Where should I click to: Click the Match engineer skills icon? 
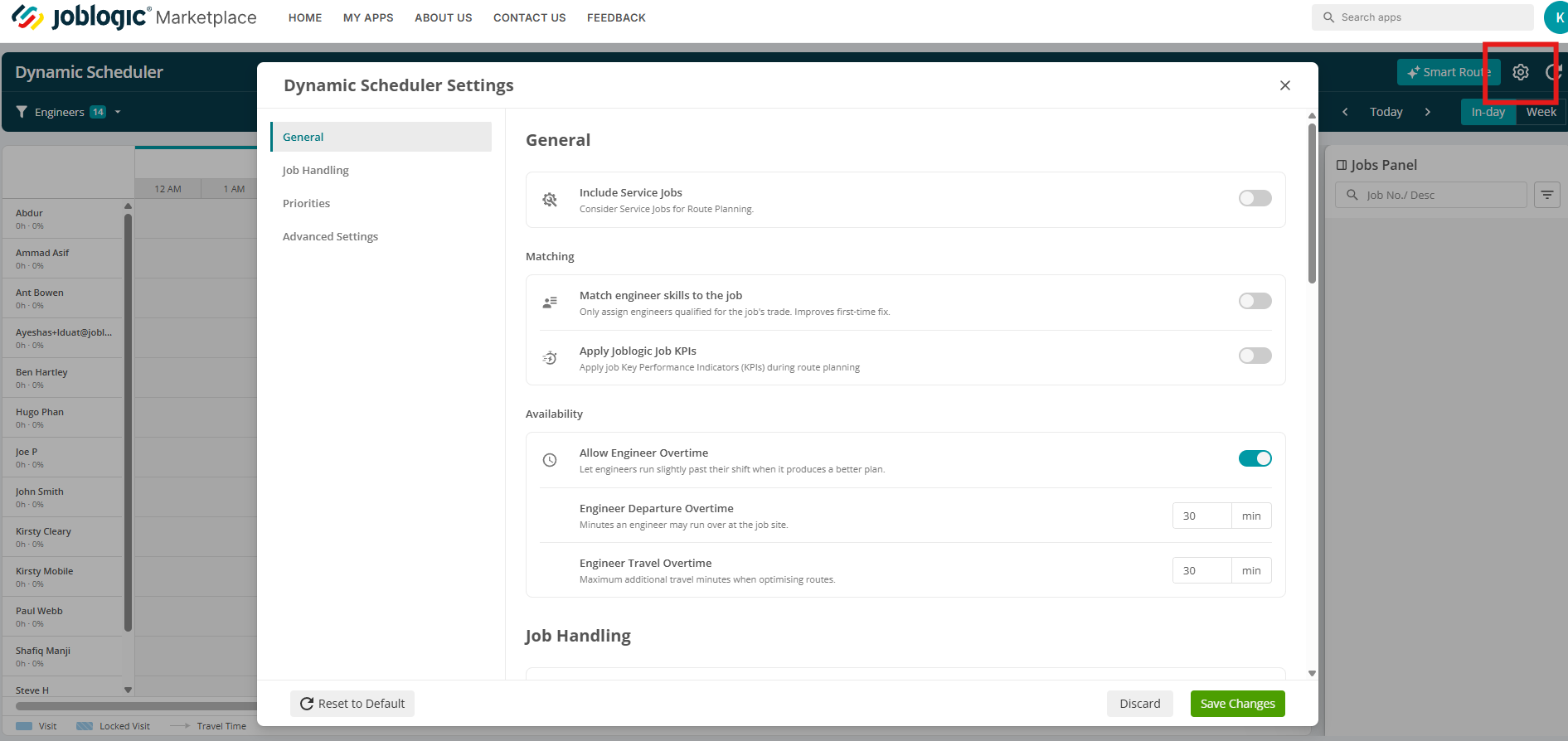(x=550, y=303)
